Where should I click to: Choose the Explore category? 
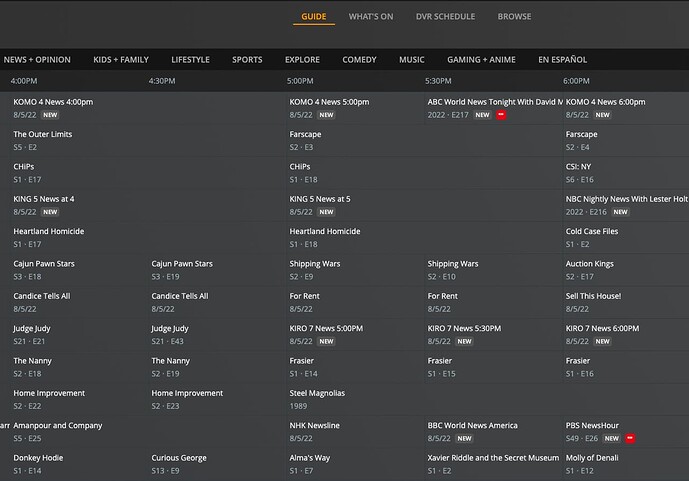(302, 60)
